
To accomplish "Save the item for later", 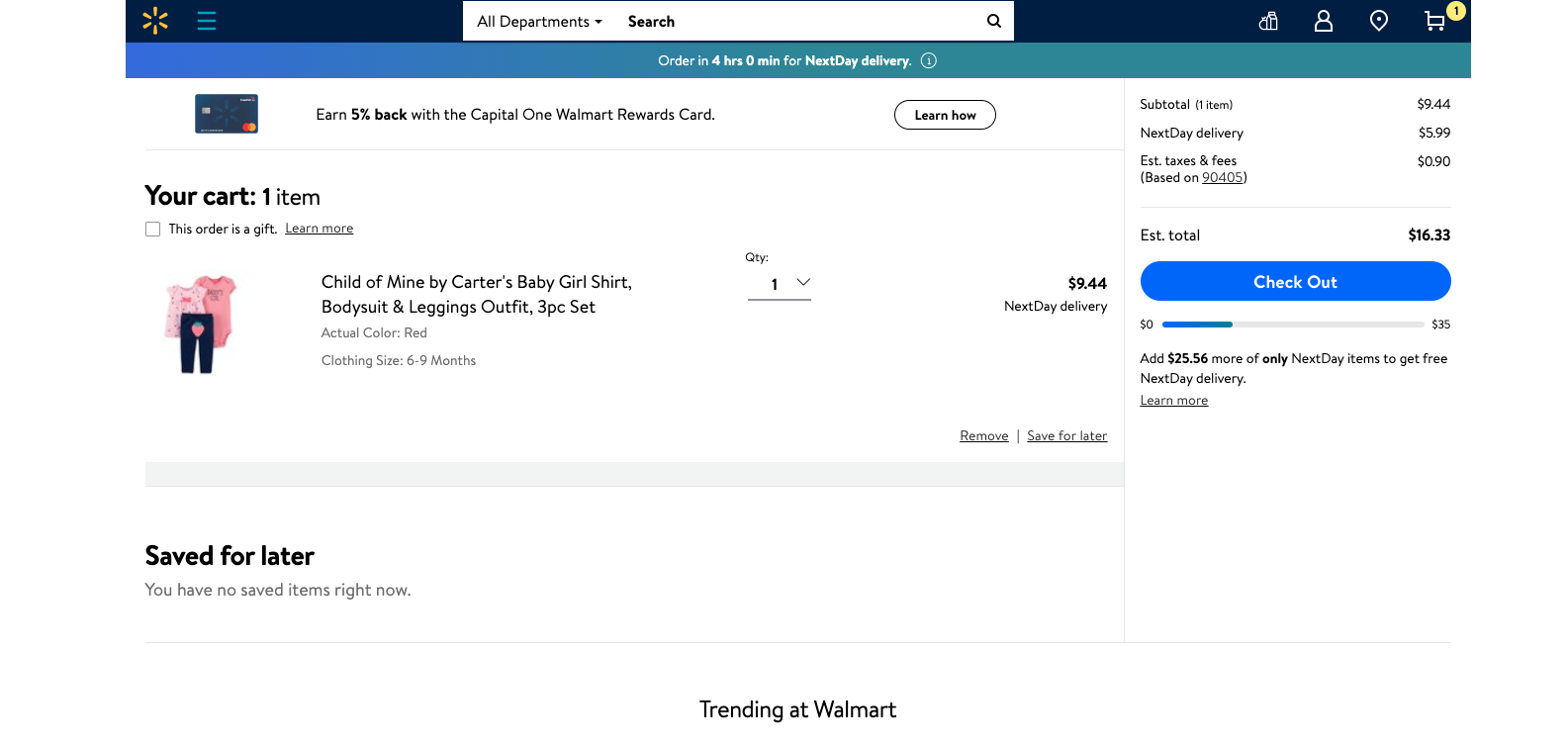I will click(x=1067, y=436).
